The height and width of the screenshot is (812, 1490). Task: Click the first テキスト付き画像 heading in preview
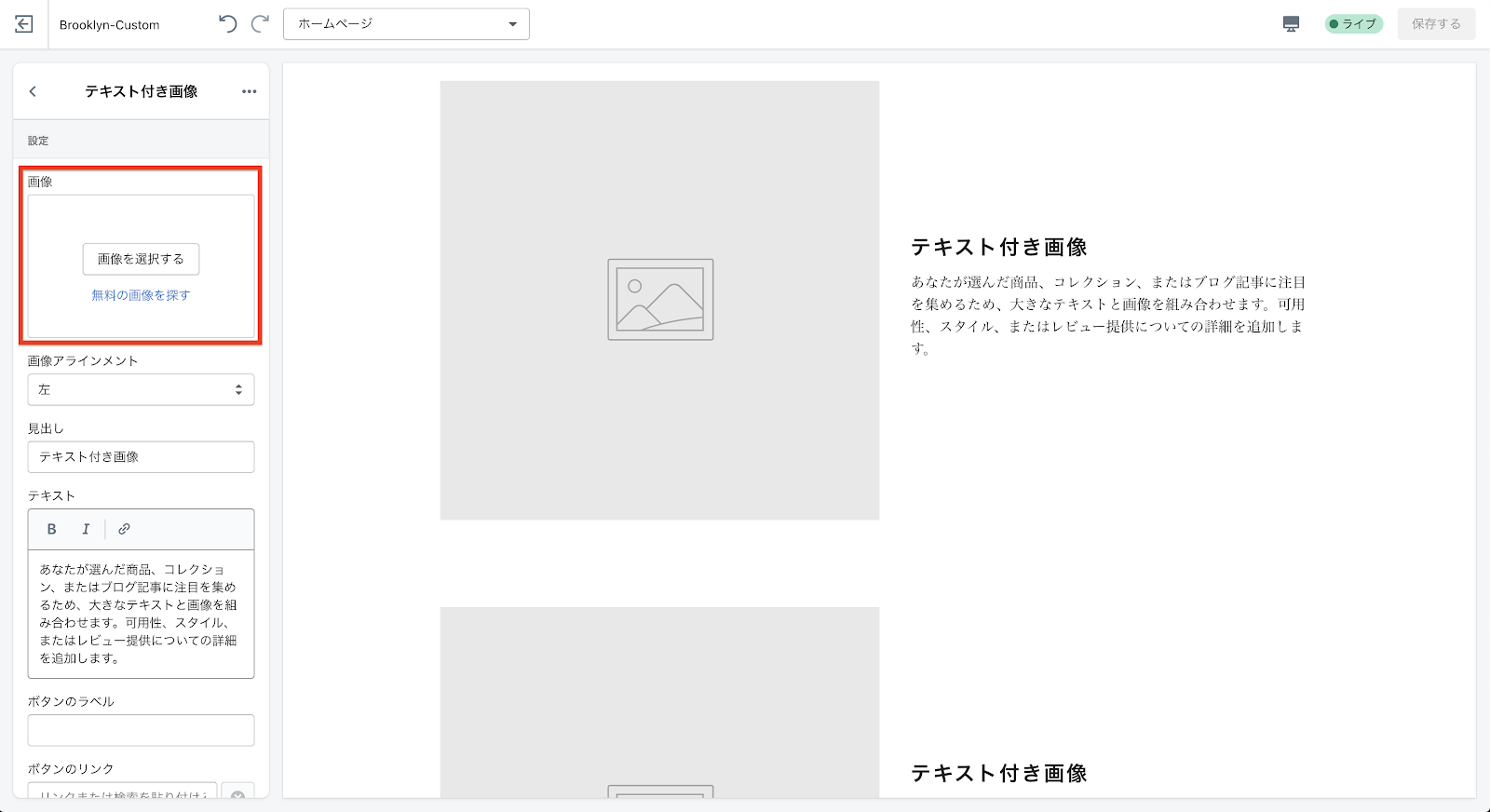998,247
